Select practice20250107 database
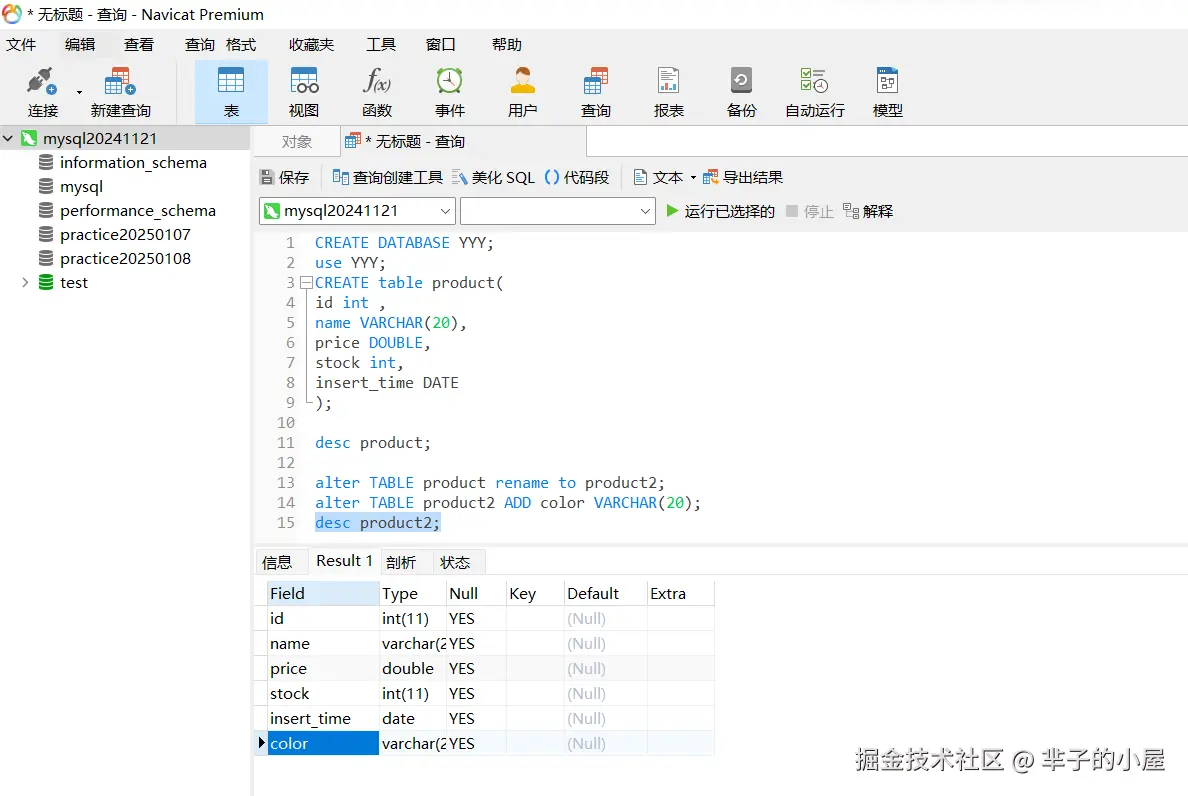 125,235
